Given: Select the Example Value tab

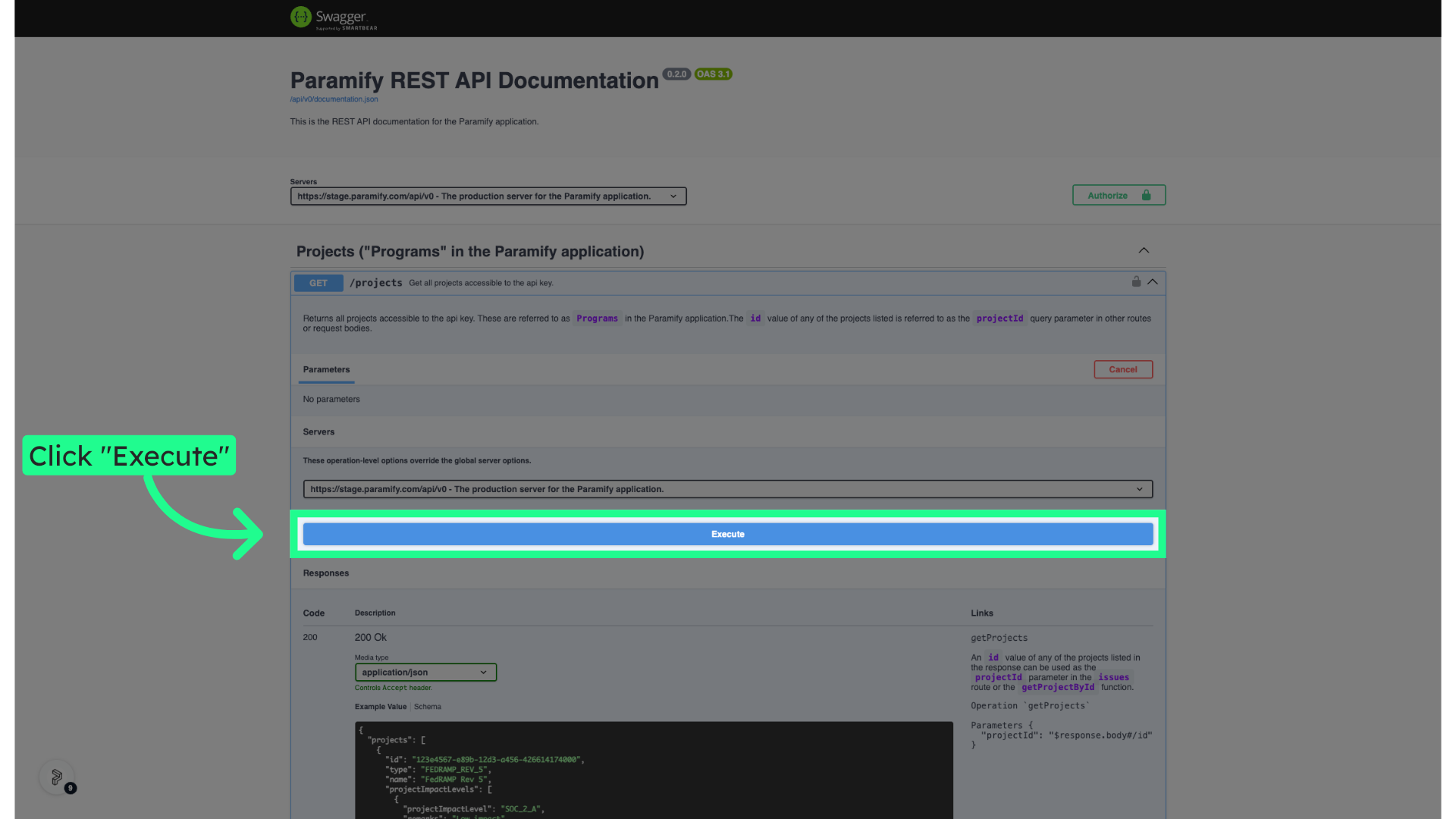Looking at the screenshot, I should [x=381, y=707].
